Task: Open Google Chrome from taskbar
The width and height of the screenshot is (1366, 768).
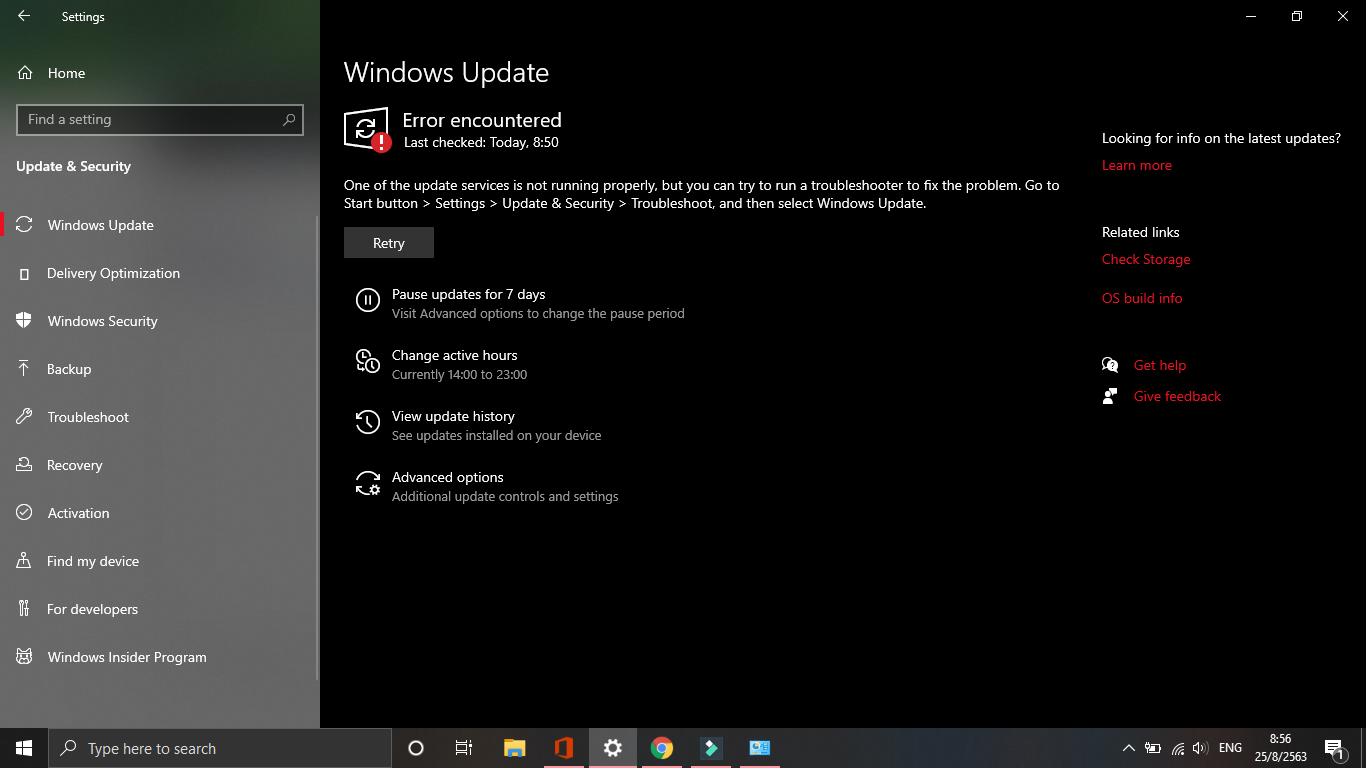Action: click(661, 748)
